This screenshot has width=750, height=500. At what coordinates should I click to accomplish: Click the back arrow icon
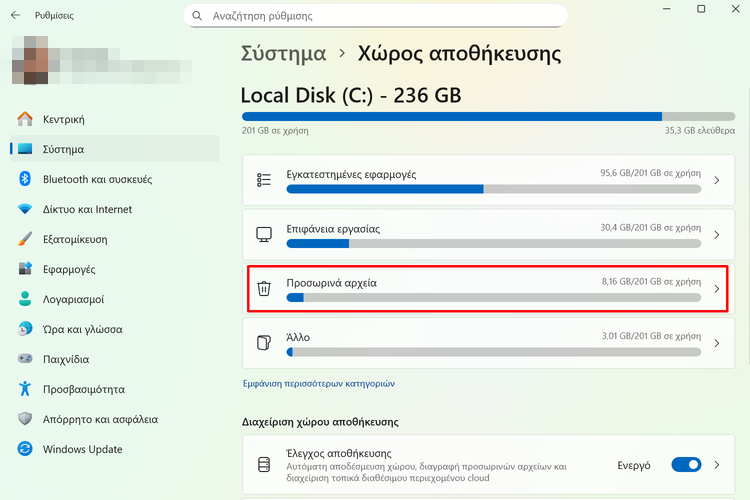[15, 15]
